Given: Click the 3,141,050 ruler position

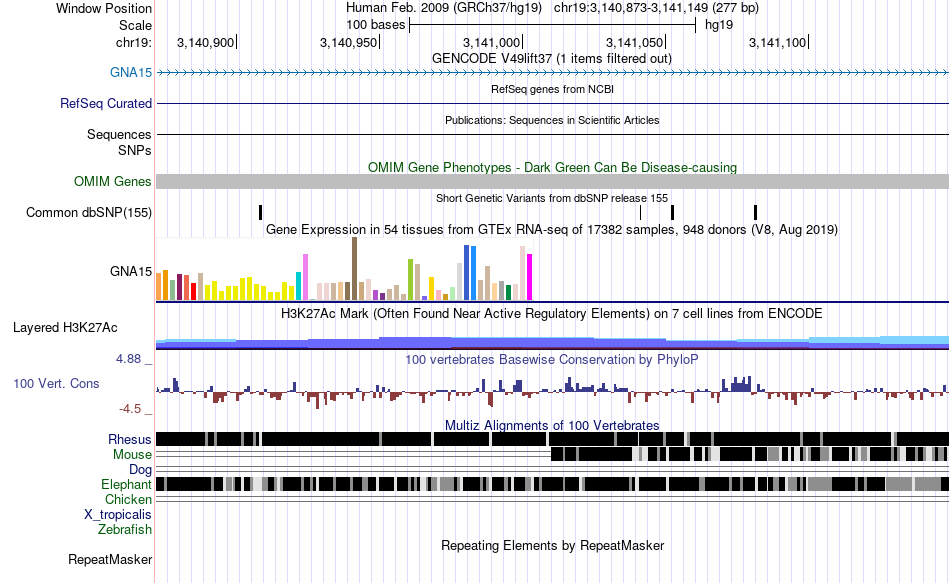Looking at the screenshot, I should (x=635, y=42).
